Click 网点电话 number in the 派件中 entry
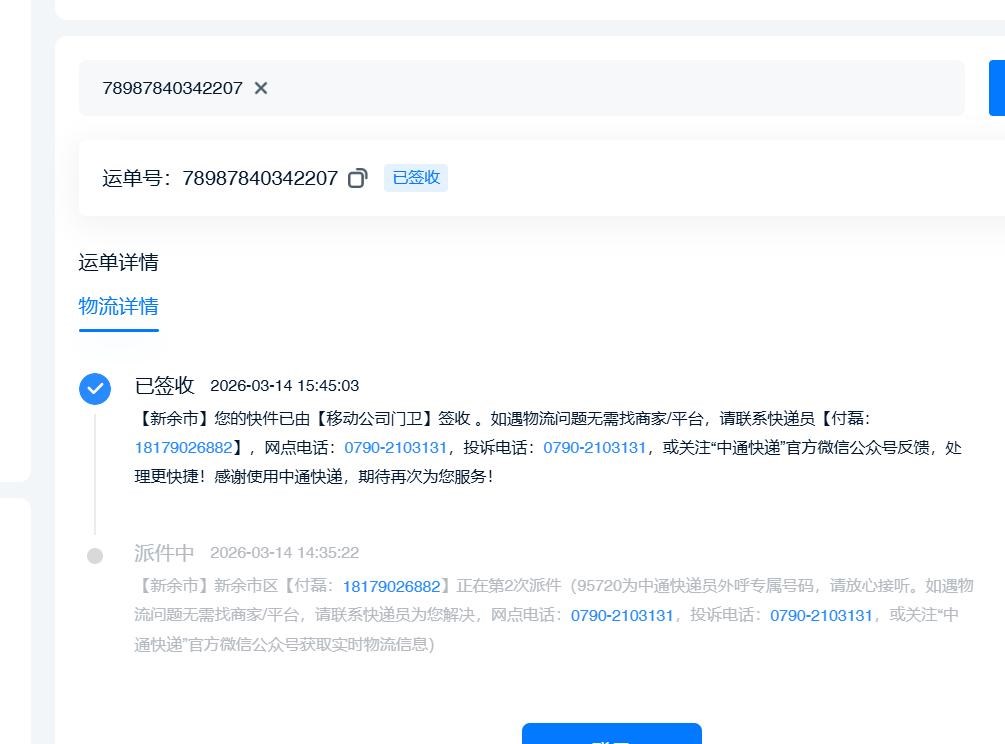The height and width of the screenshot is (744, 1005). pyautogui.click(x=622, y=615)
